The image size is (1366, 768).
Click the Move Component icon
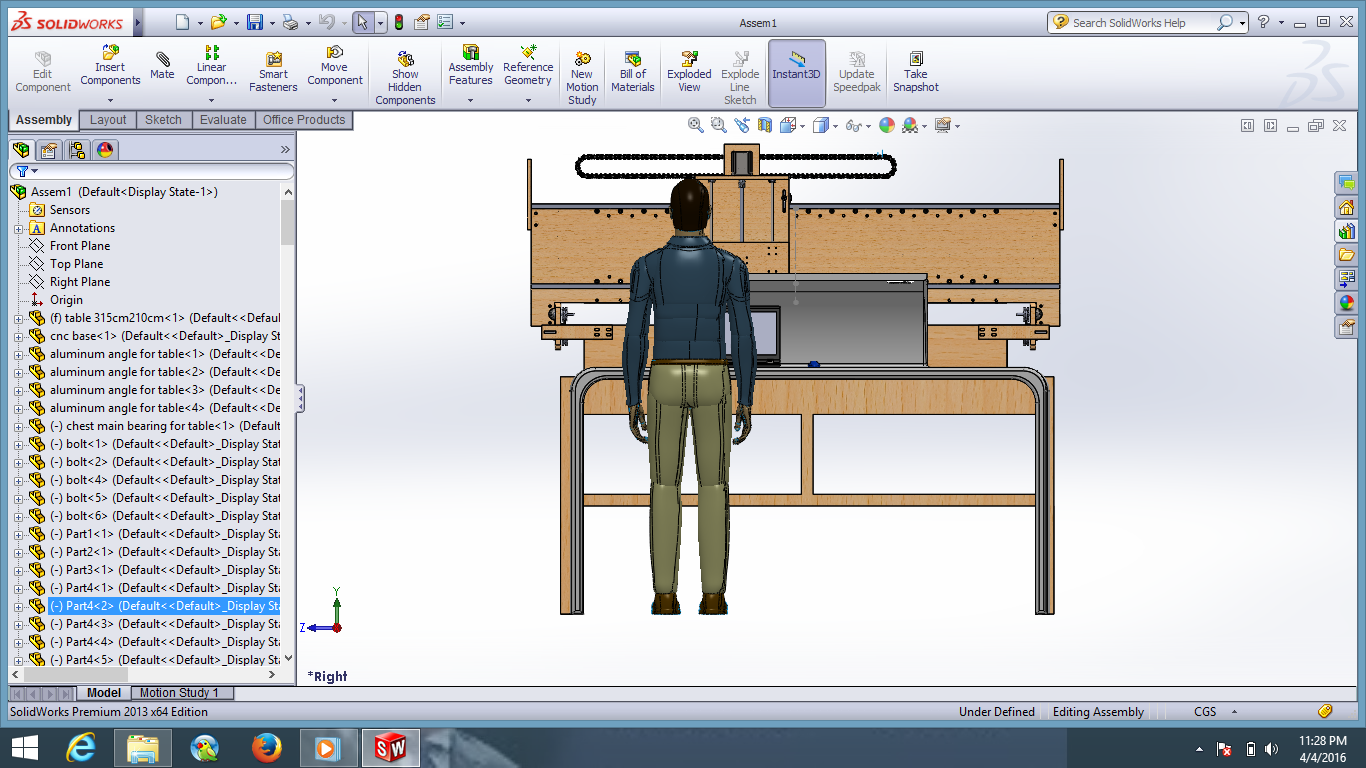[335, 52]
